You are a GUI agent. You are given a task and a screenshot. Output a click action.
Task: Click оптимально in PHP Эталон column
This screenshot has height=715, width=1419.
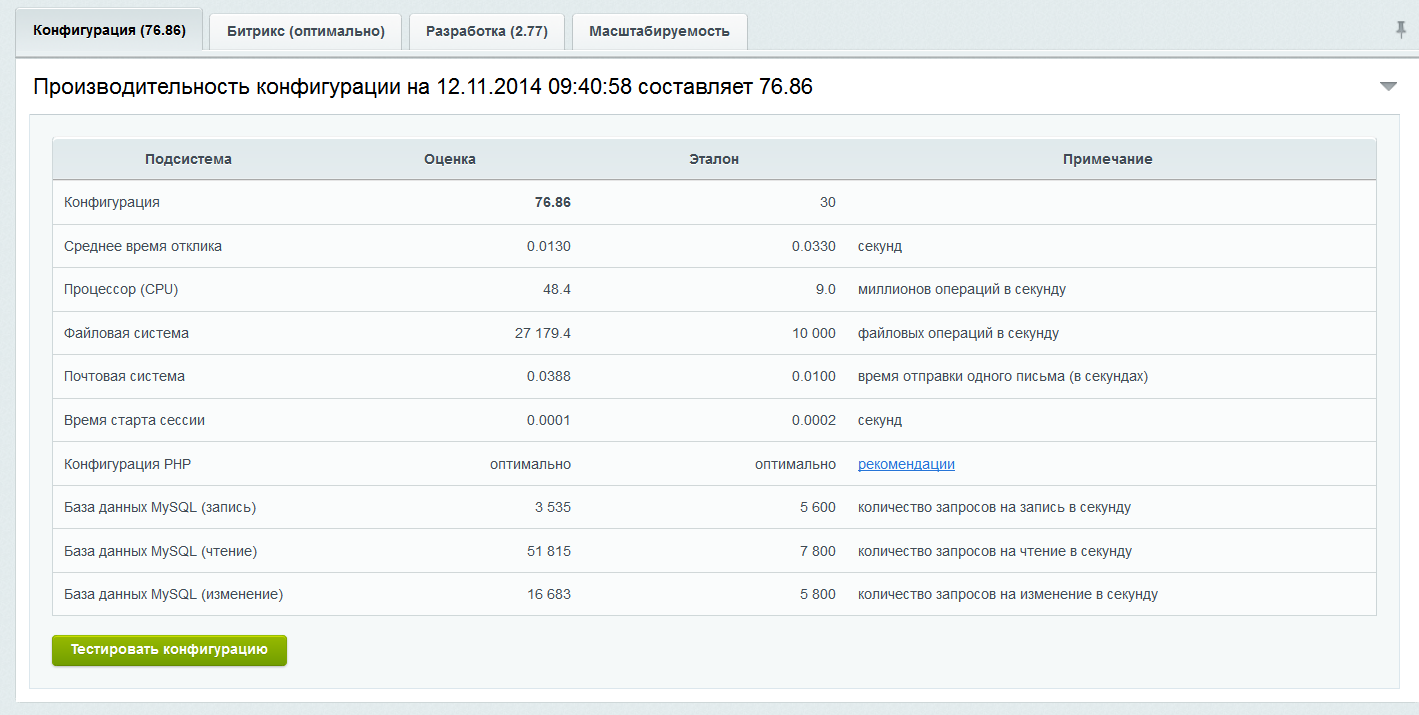(796, 464)
